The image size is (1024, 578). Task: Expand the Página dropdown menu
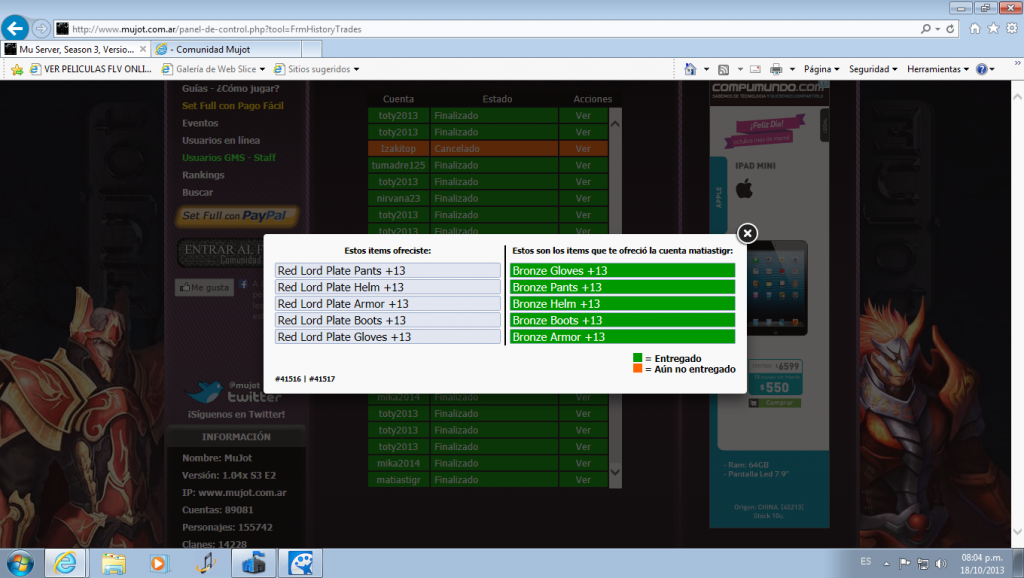coord(822,69)
